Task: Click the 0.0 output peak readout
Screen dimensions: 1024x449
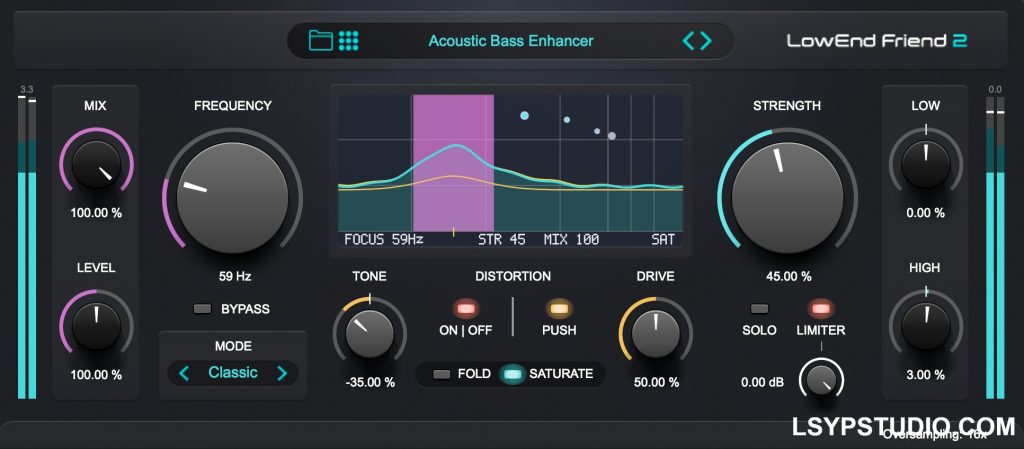Action: pos(995,89)
